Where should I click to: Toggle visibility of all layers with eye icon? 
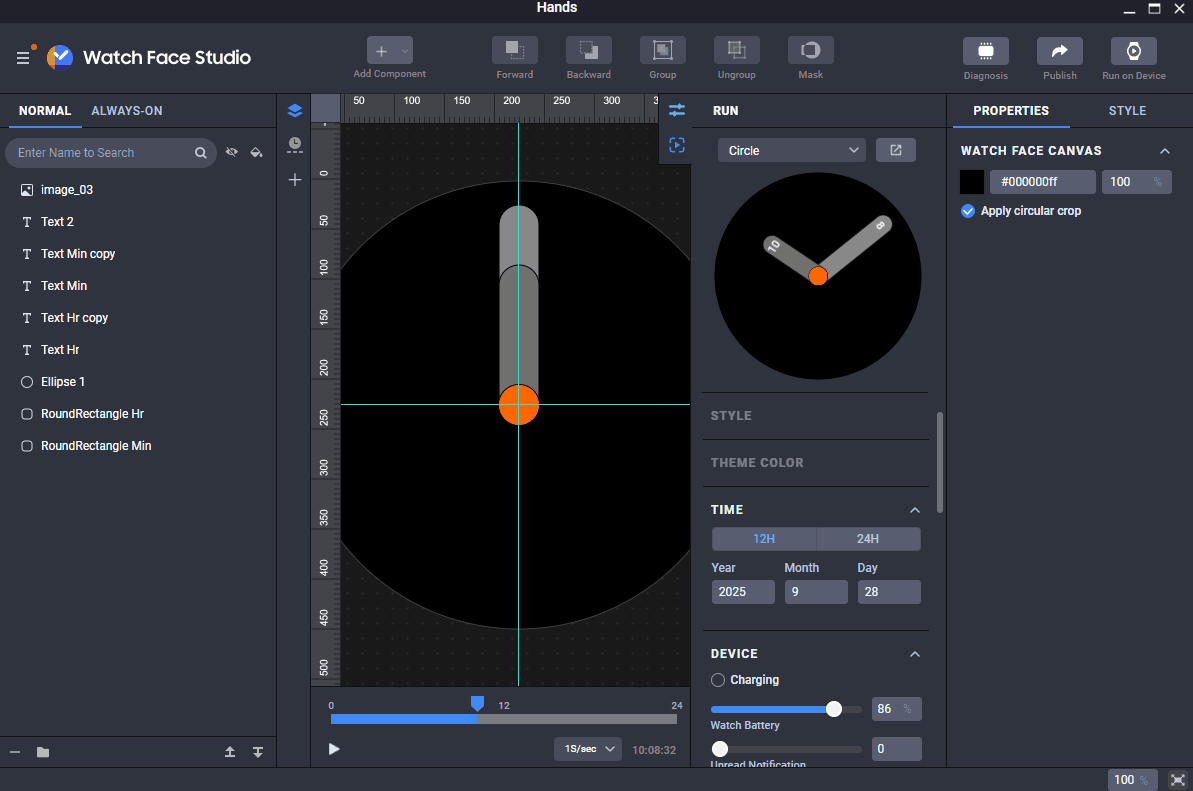coord(232,152)
